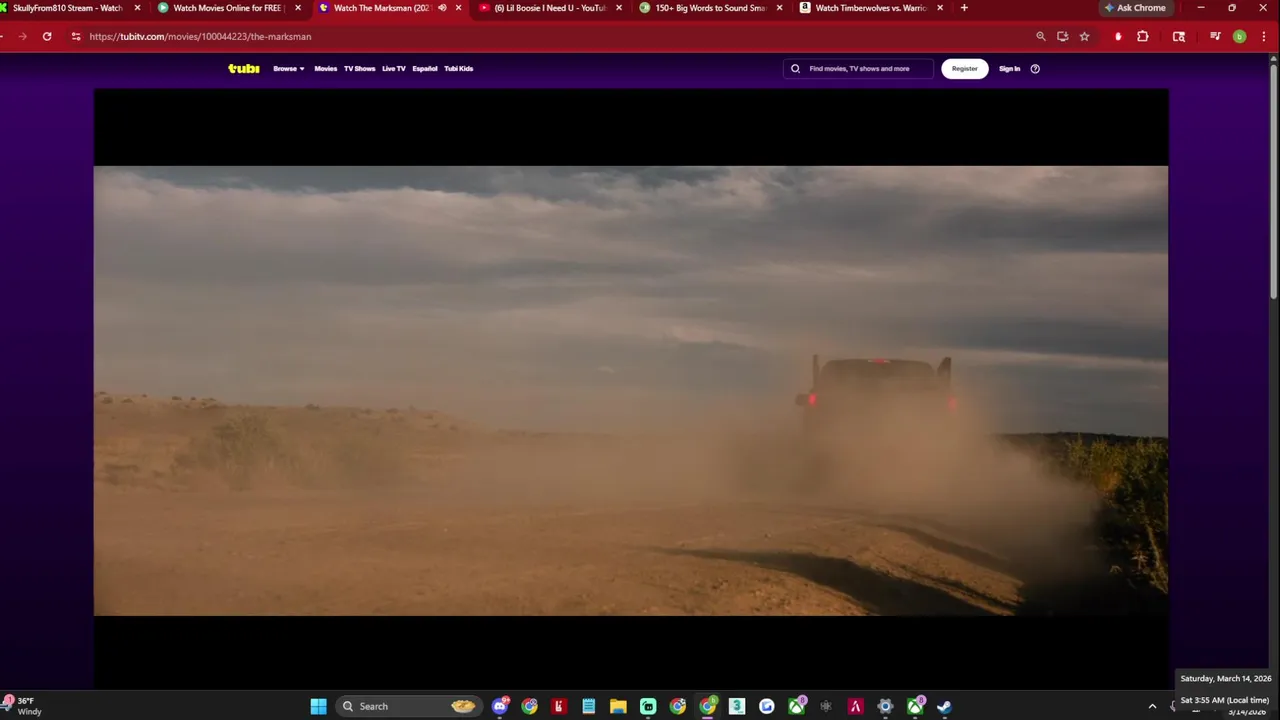This screenshot has width=1280, height=720.
Task: Click the taskbar Search box
Action: pos(409,706)
